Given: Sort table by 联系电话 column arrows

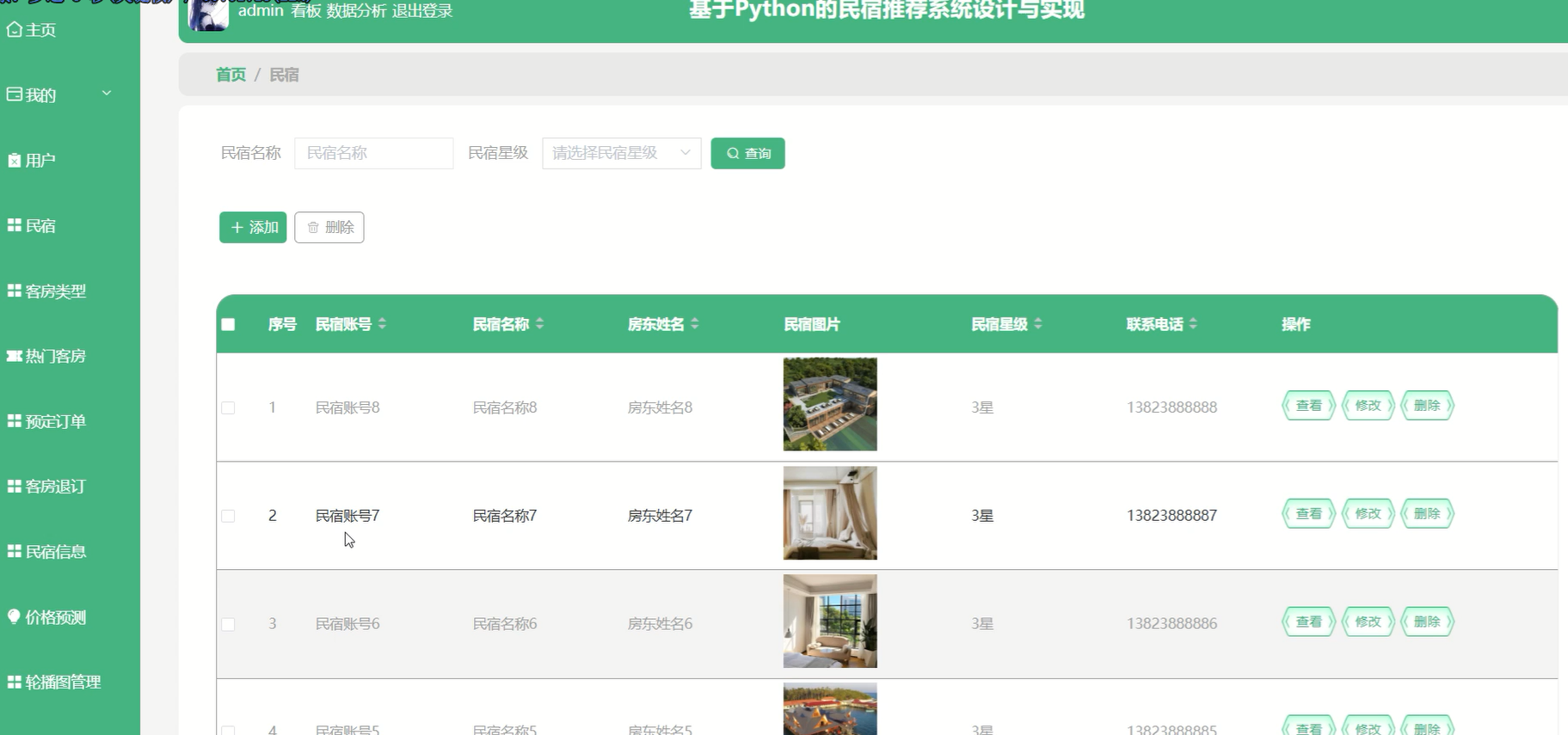Looking at the screenshot, I should click(x=1193, y=324).
